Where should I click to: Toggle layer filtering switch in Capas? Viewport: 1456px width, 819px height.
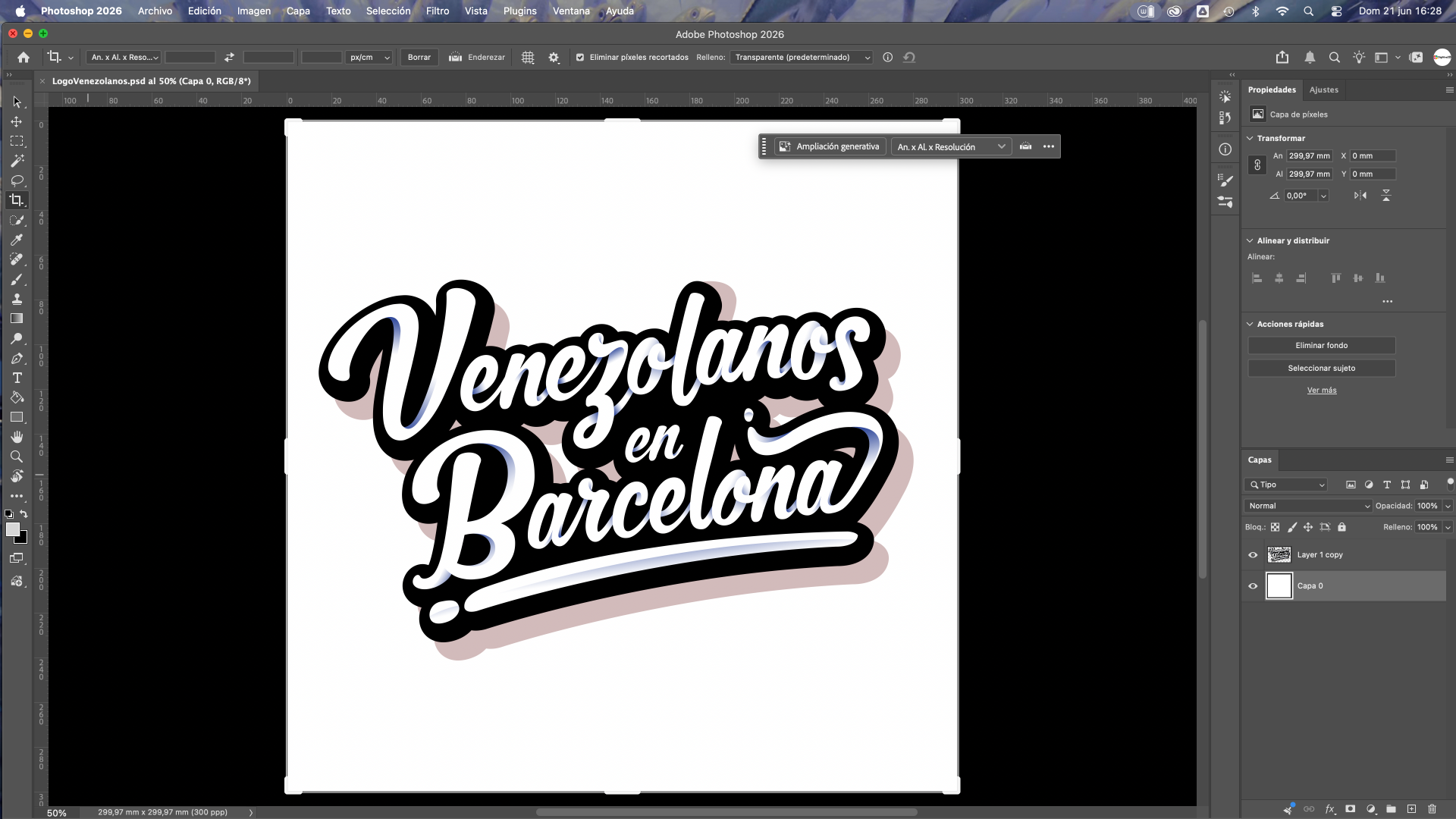(x=1450, y=484)
